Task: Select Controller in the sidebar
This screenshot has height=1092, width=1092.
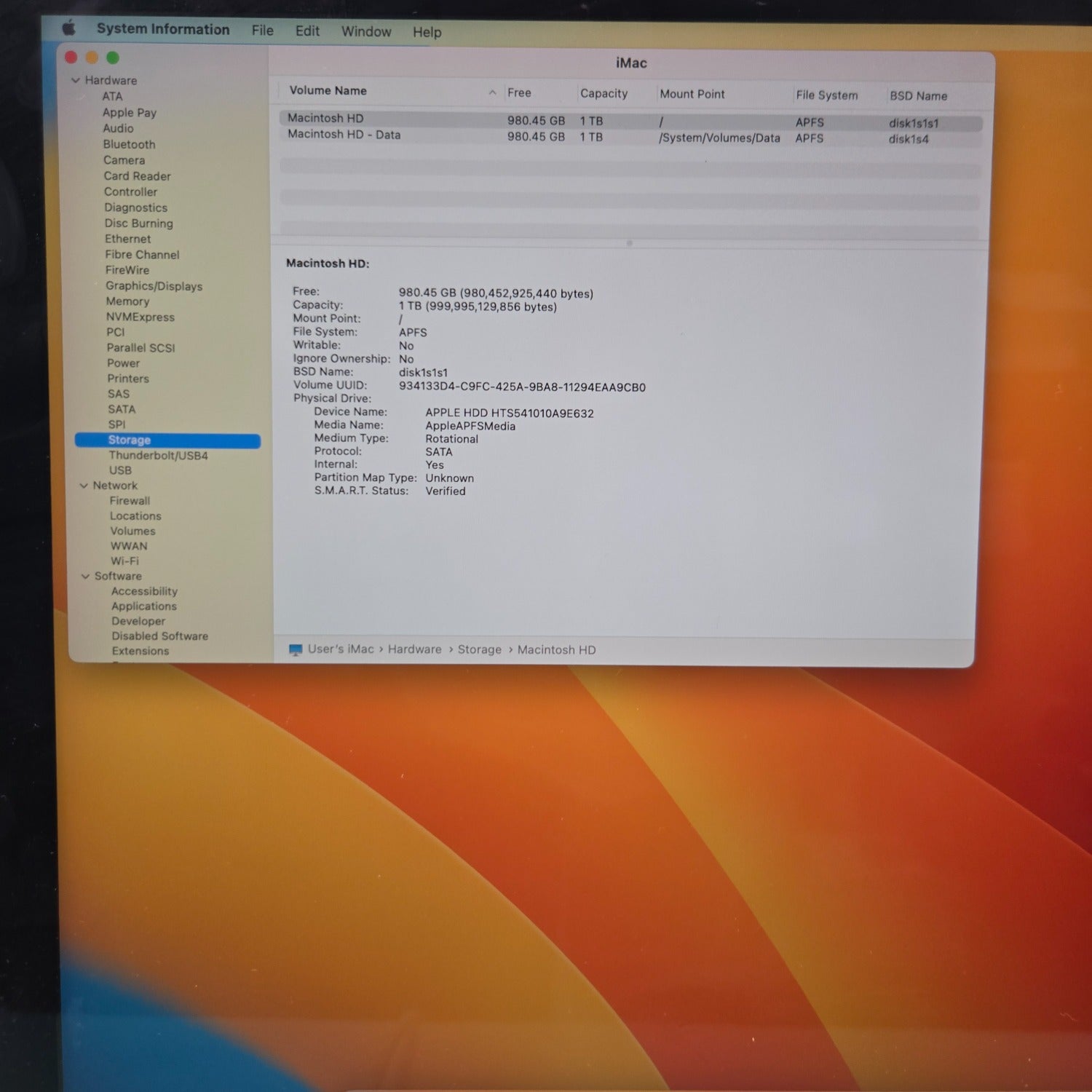Action: coord(130,191)
